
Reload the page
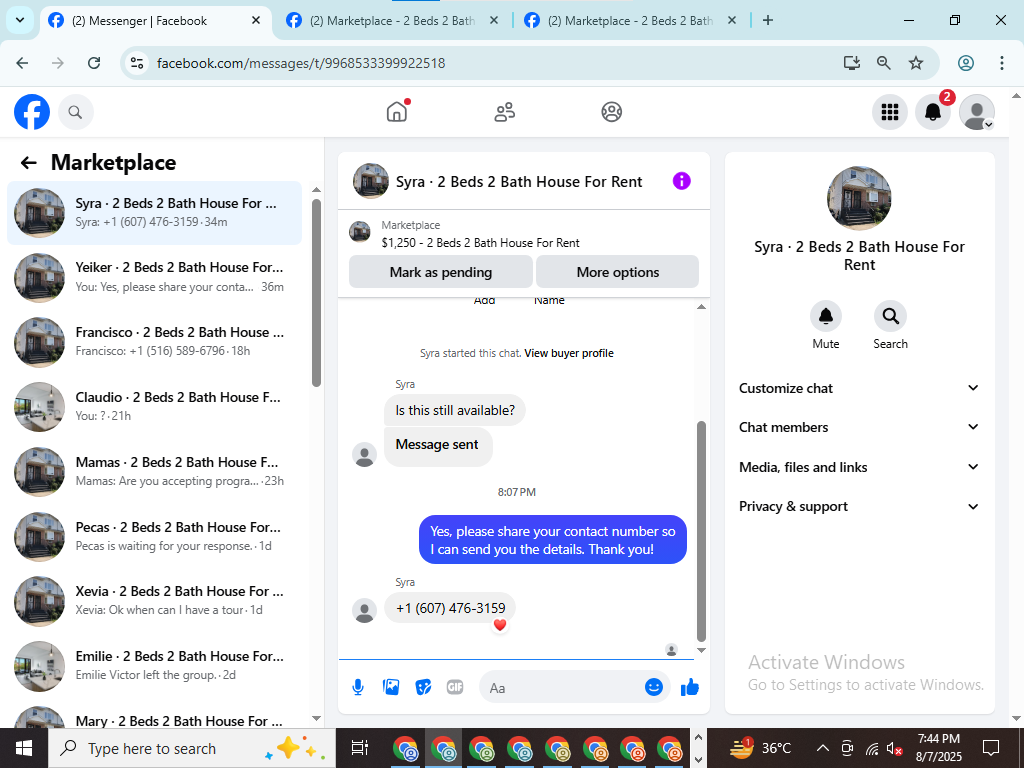[94, 63]
